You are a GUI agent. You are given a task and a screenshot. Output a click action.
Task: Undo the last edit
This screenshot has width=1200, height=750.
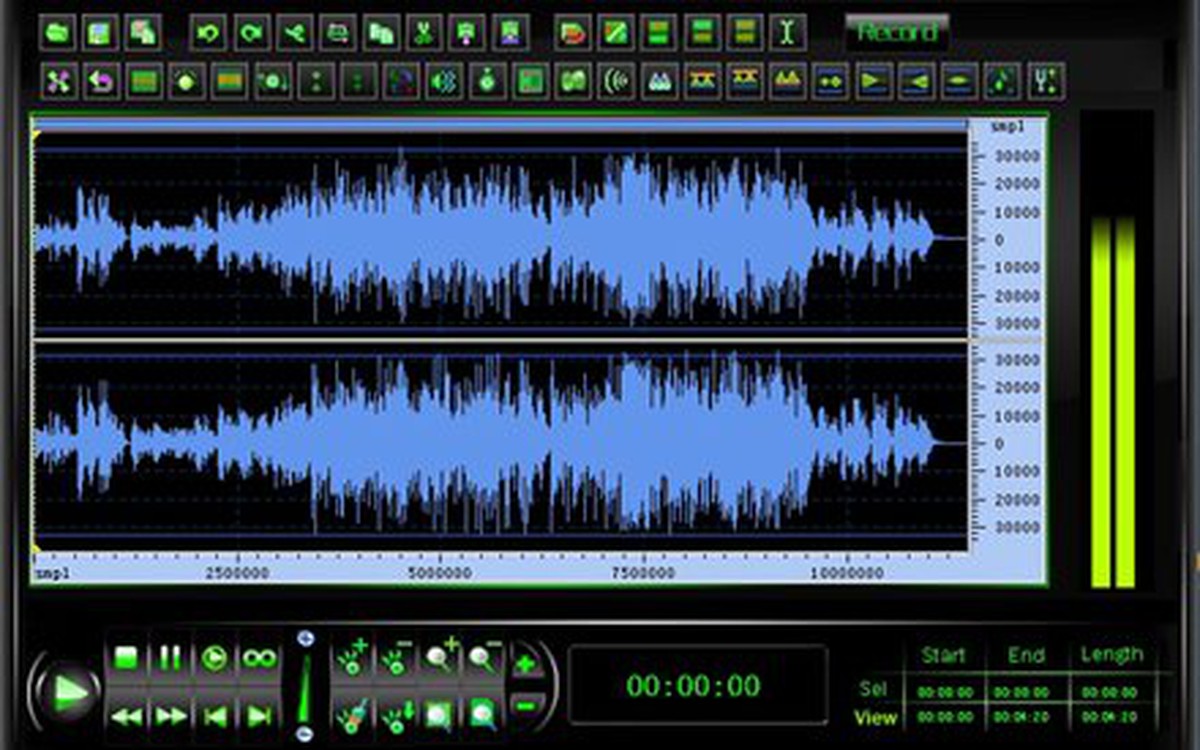(x=209, y=32)
